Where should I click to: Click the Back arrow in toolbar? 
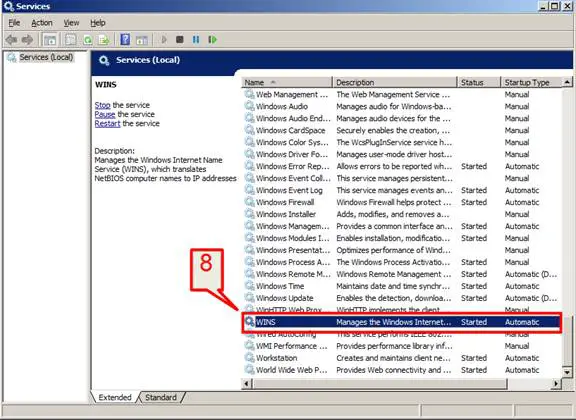pyautogui.click(x=11, y=39)
